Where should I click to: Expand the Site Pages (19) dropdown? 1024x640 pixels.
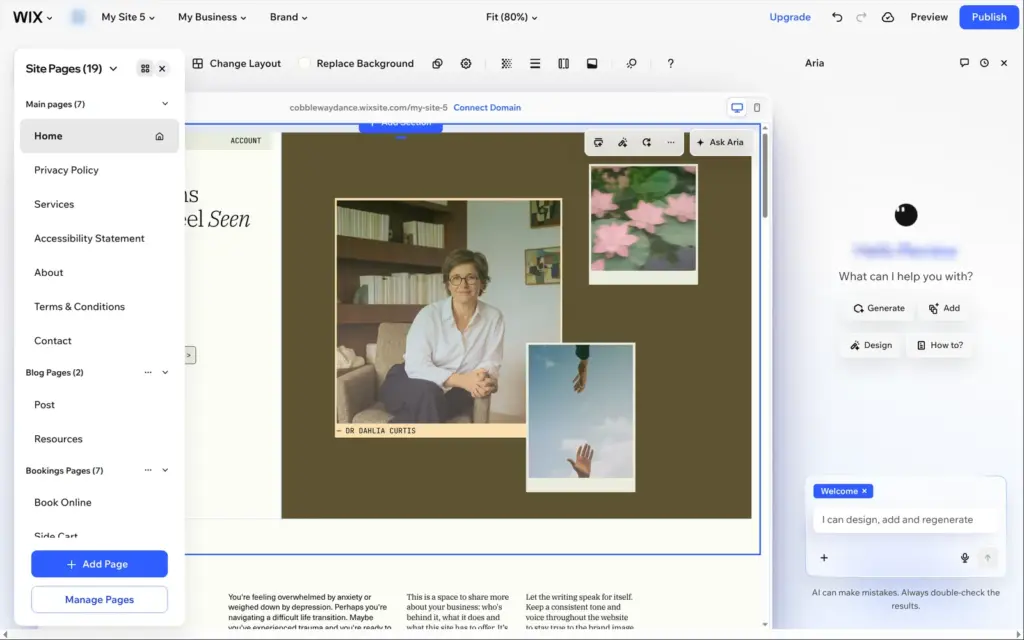pos(113,69)
